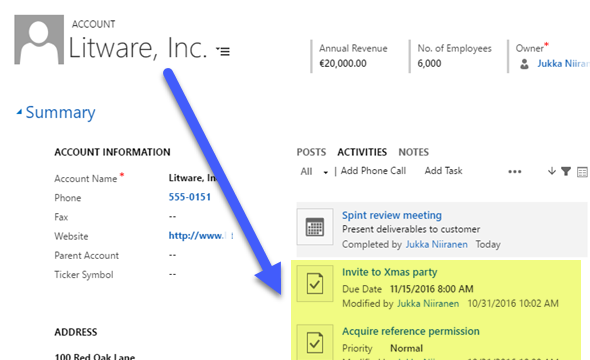
Task: Click the Present deliverables to customer description
Action: click(411, 229)
